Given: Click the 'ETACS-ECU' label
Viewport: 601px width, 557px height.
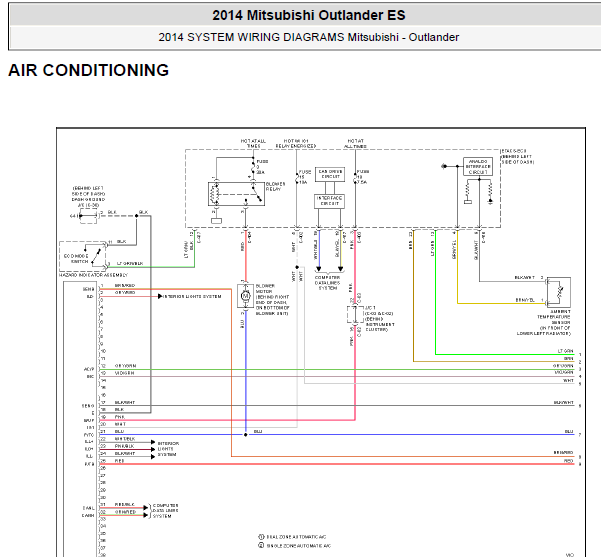Looking at the screenshot, I should [x=514, y=151].
